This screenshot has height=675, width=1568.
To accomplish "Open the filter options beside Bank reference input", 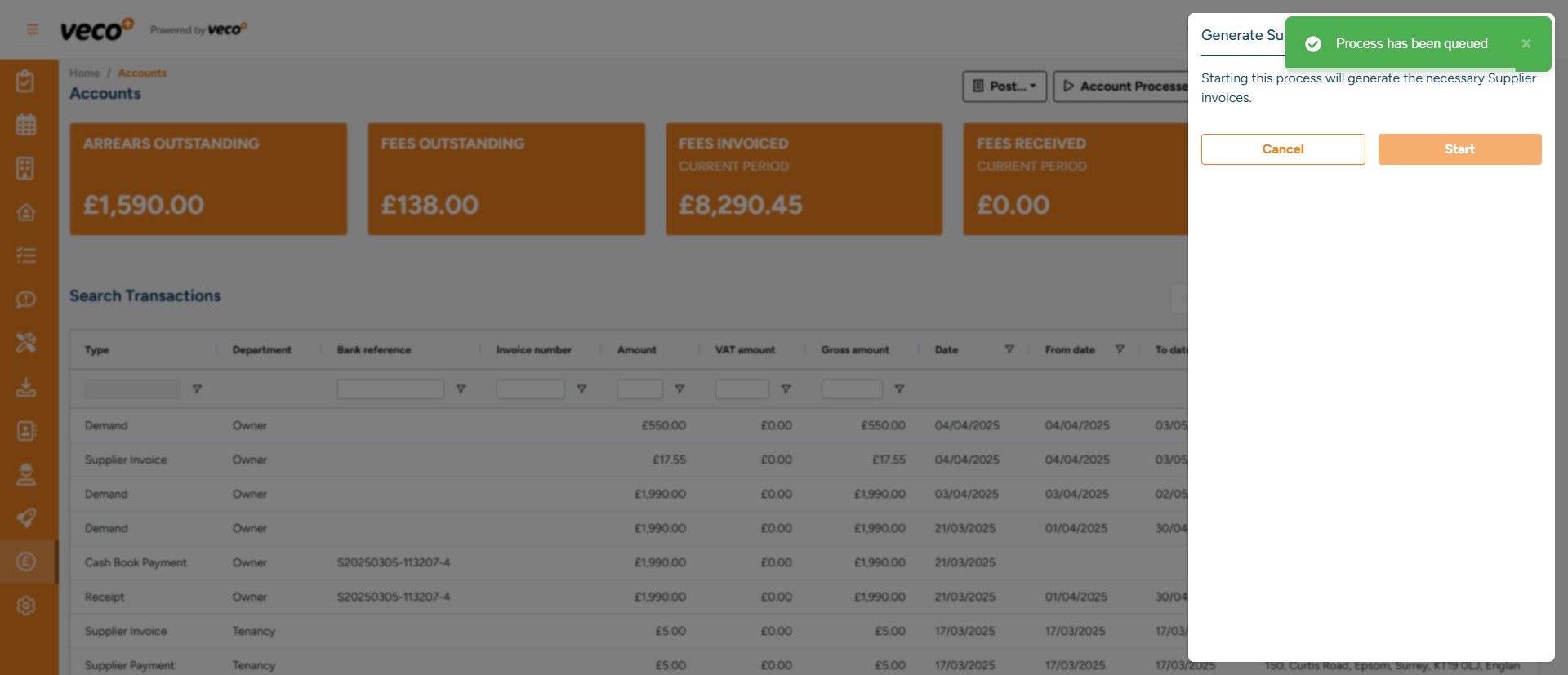I will pyautogui.click(x=461, y=389).
